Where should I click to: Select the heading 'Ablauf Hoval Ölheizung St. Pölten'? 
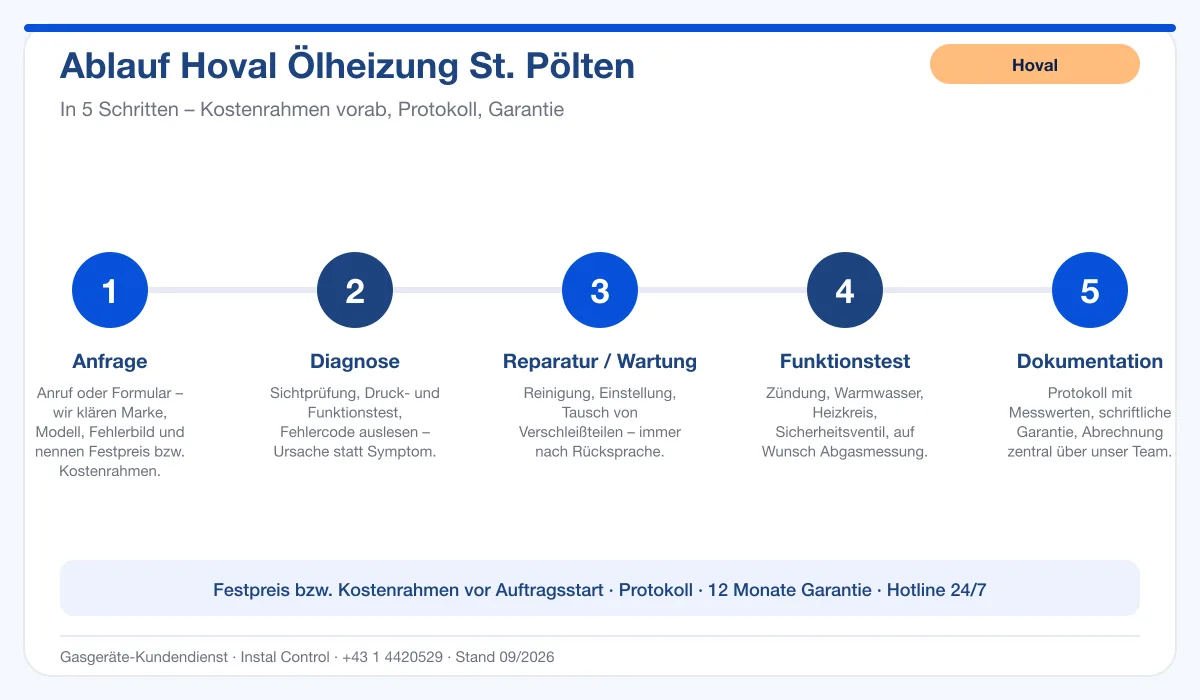pyautogui.click(x=347, y=66)
